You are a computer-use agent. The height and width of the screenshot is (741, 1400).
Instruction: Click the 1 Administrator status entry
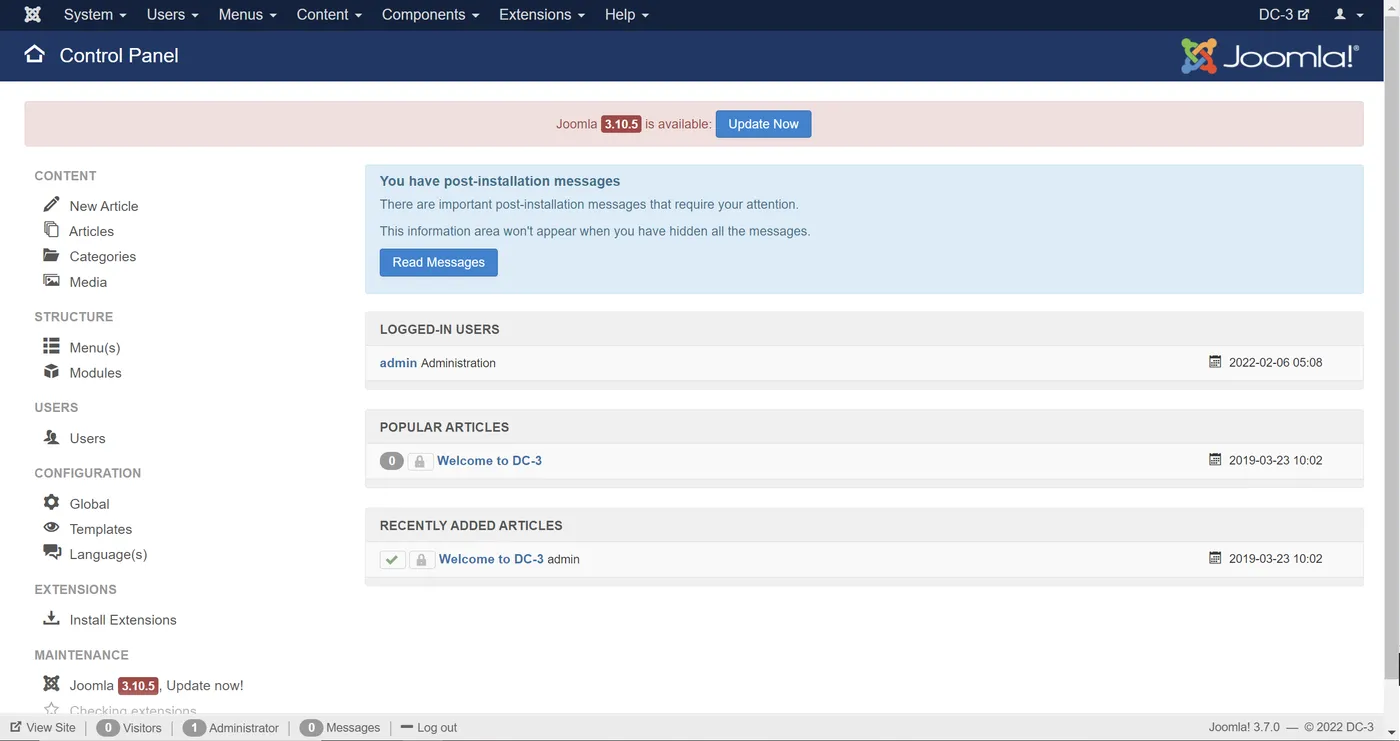click(231, 727)
